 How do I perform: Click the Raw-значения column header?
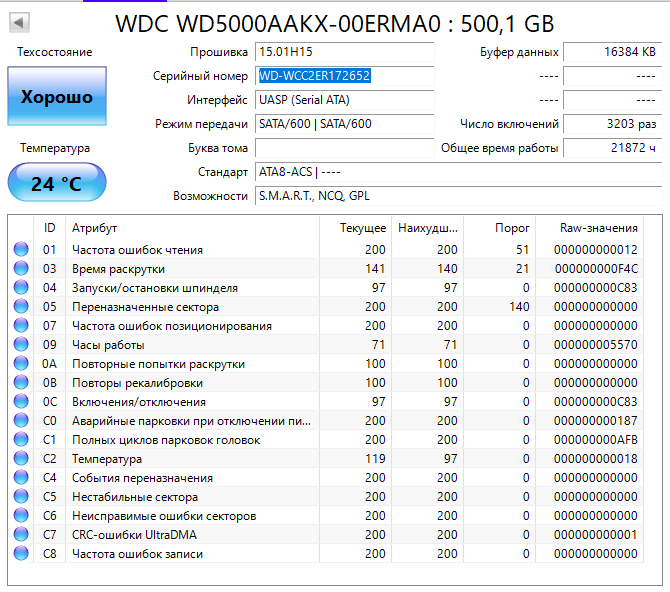tap(590, 228)
